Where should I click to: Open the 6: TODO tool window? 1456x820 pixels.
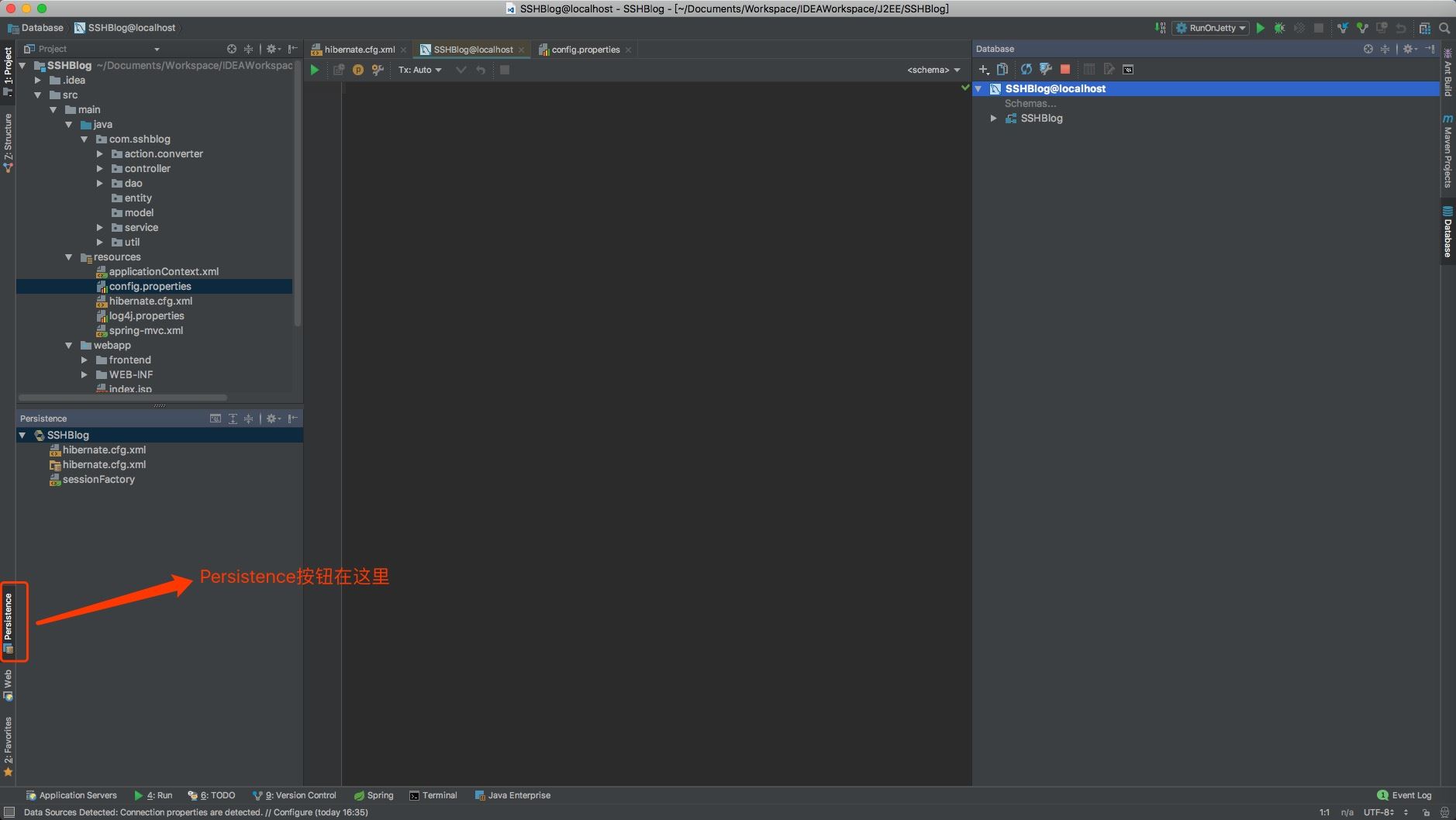coord(212,795)
